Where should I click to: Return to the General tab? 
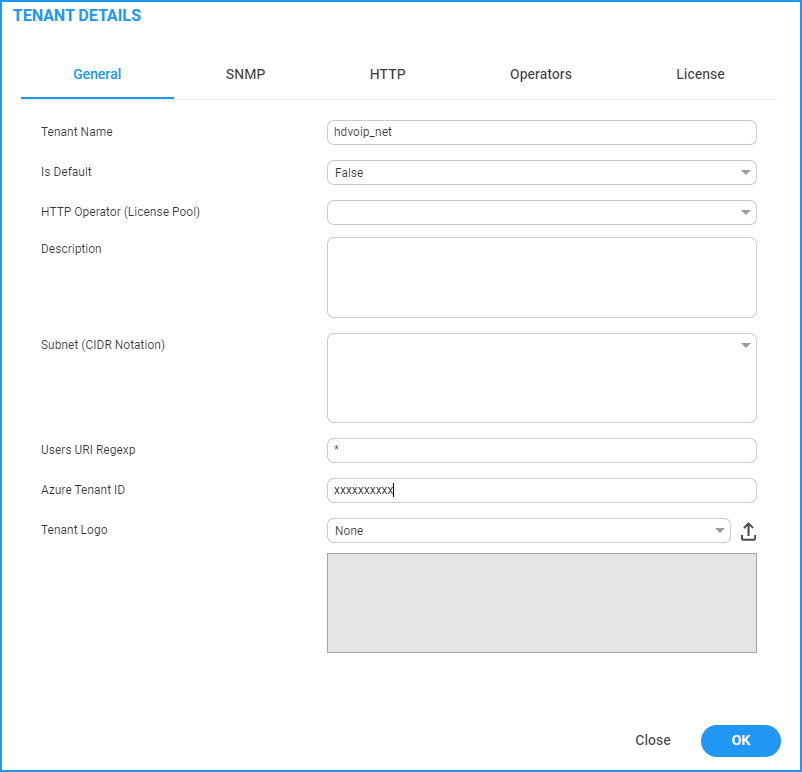[x=97, y=74]
